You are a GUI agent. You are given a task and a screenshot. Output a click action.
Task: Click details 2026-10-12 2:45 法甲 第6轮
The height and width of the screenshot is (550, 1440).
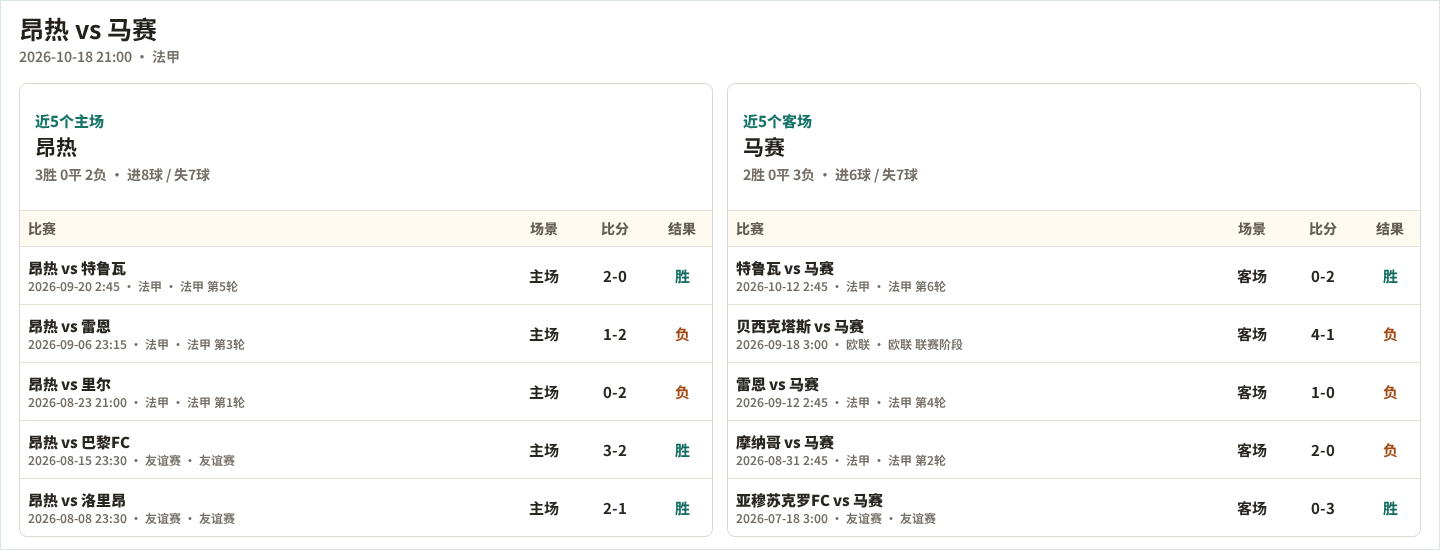point(841,287)
